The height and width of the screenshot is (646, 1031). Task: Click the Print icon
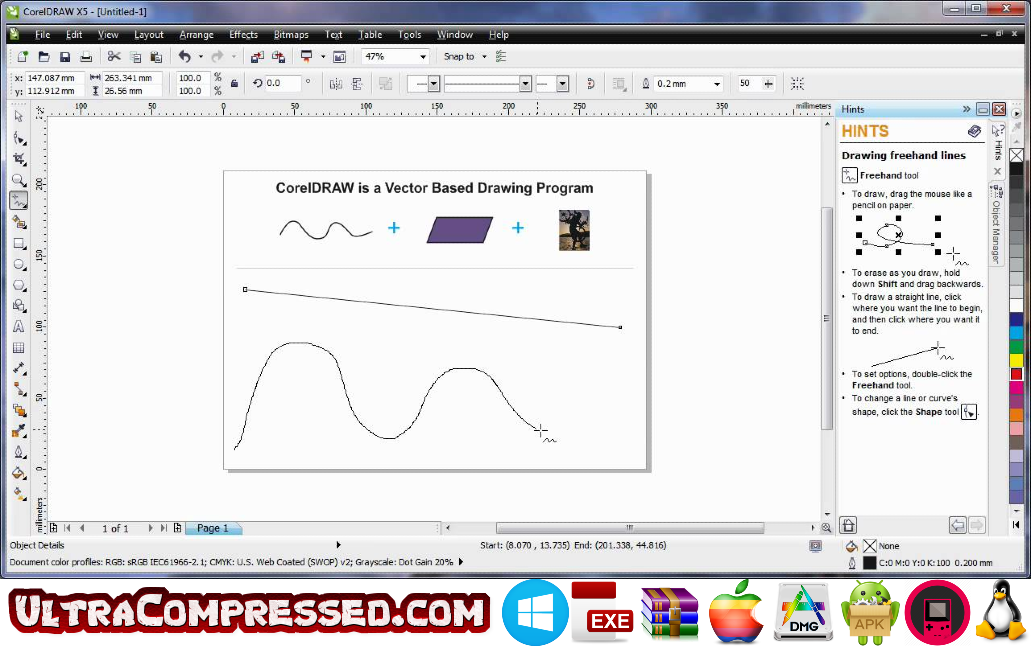tap(85, 57)
